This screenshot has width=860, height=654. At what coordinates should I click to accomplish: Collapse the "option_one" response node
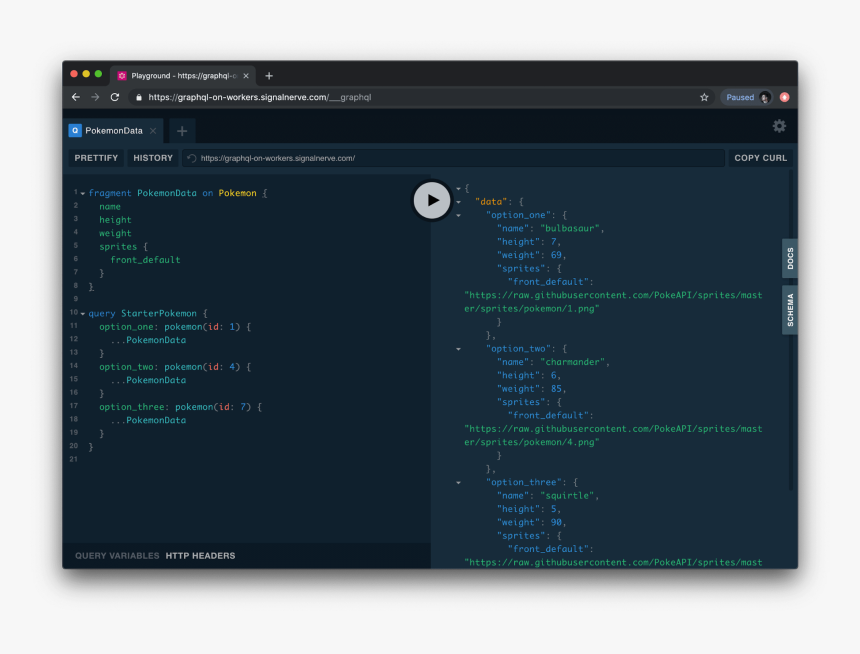pos(459,215)
